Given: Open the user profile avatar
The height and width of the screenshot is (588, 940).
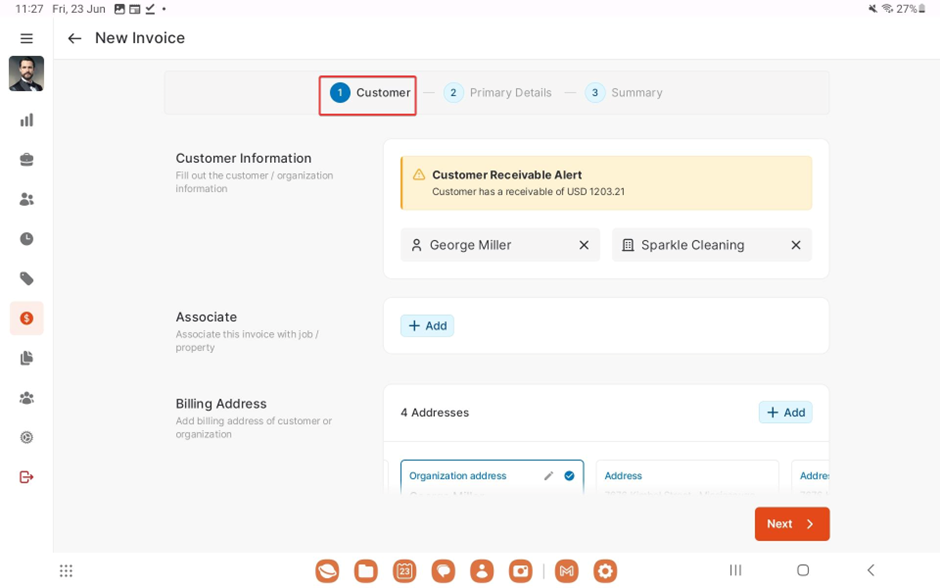Looking at the screenshot, I should [27, 74].
